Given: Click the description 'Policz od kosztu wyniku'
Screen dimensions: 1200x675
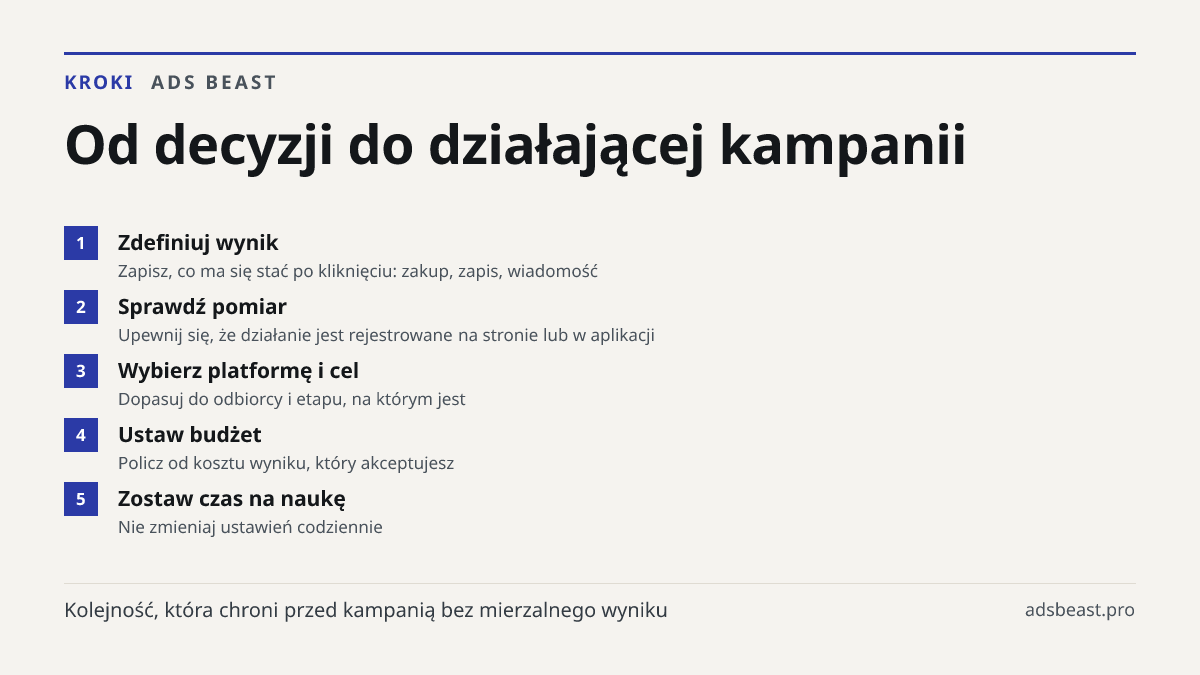Looking at the screenshot, I should click(x=286, y=463).
